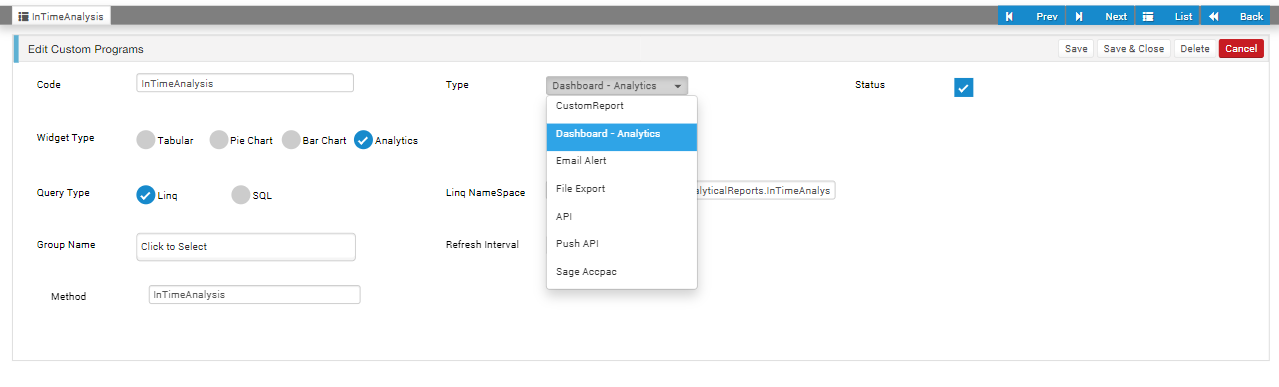Viewport: 1279px width, 387px height.
Task: Open the Group Name Click to Select field
Action: [246, 247]
